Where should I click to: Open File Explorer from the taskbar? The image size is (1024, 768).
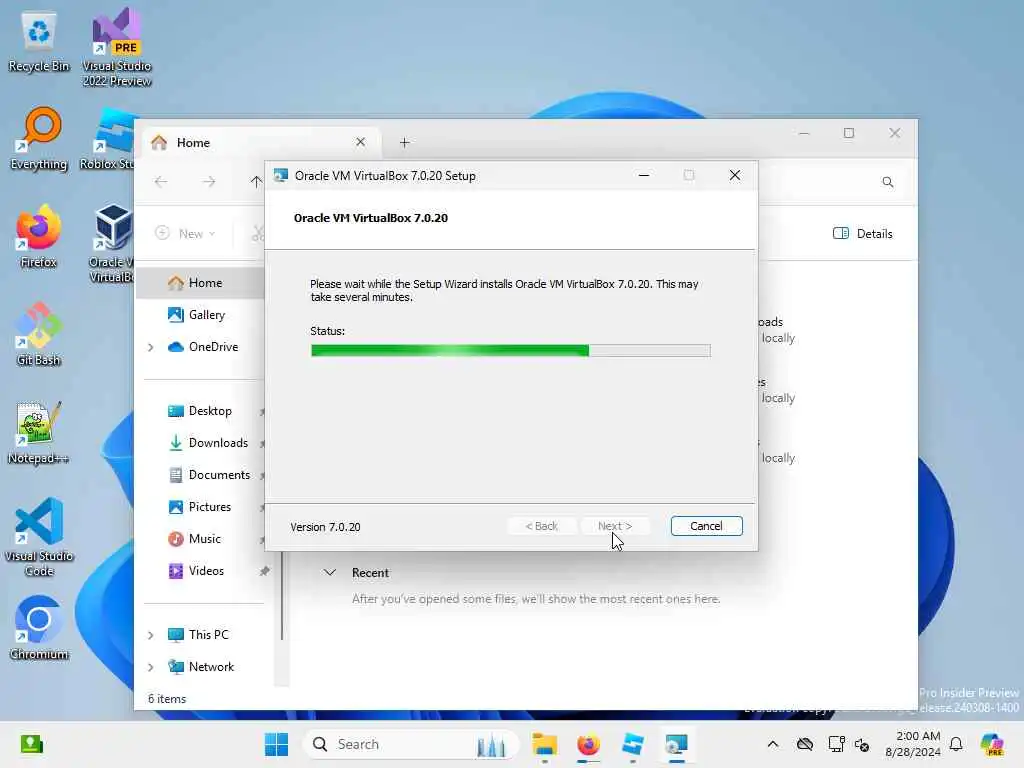pyautogui.click(x=544, y=744)
